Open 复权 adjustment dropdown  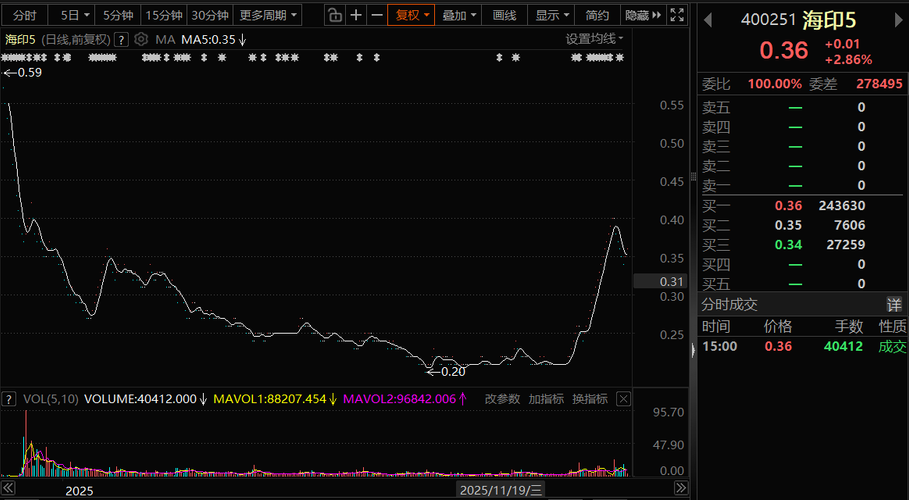(412, 15)
